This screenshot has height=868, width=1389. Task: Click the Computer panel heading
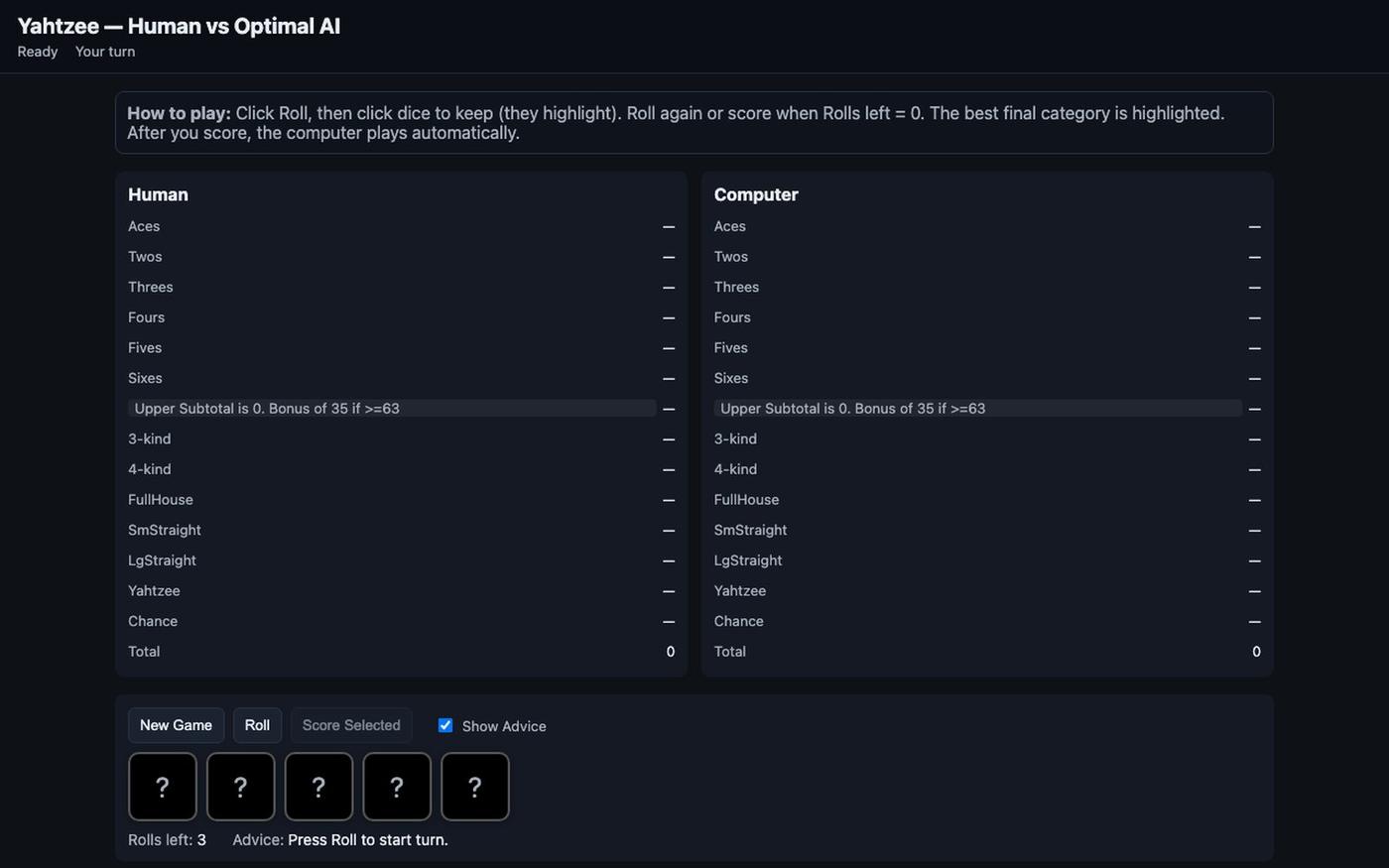coord(756,194)
